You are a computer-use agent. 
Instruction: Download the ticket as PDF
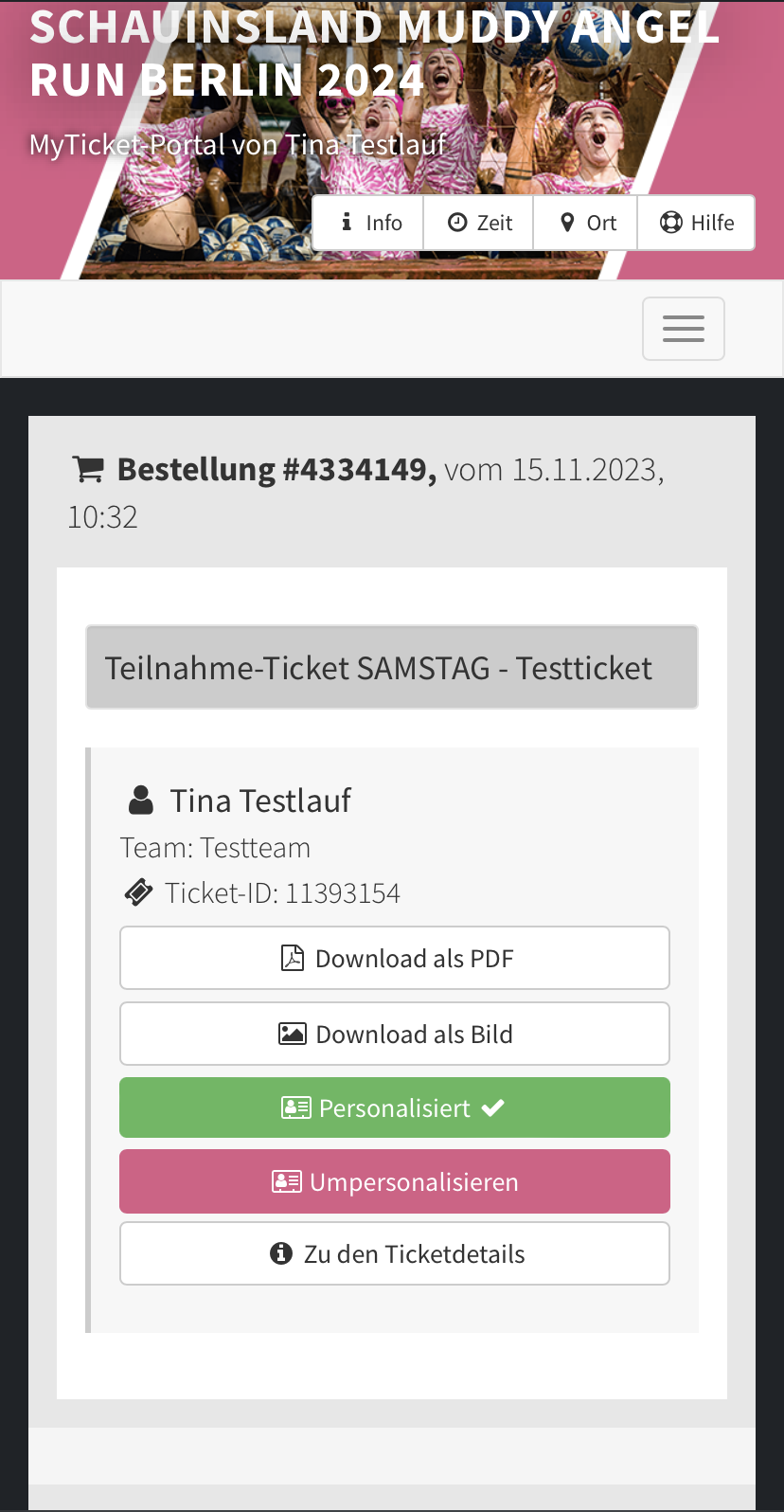click(x=395, y=958)
